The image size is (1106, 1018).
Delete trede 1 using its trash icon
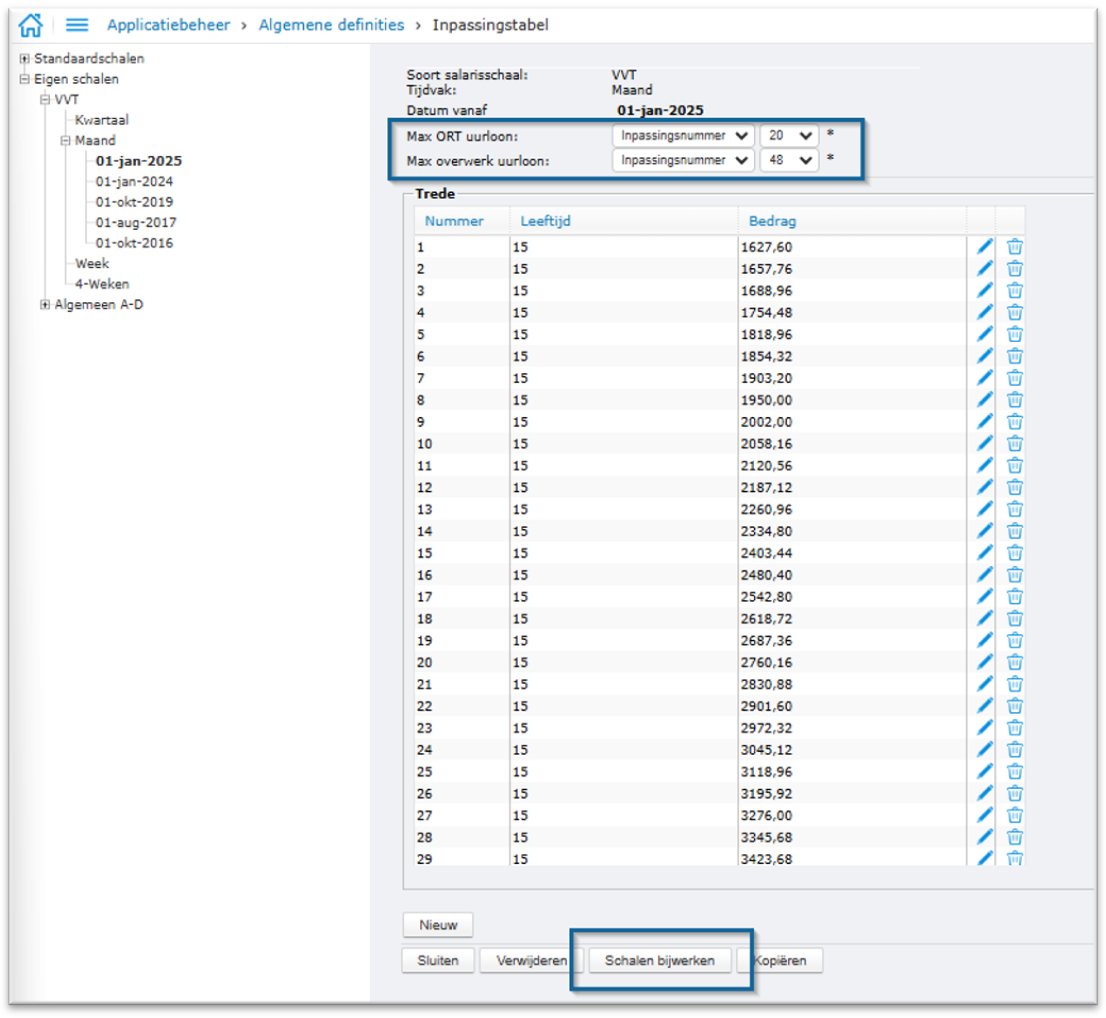[1015, 246]
